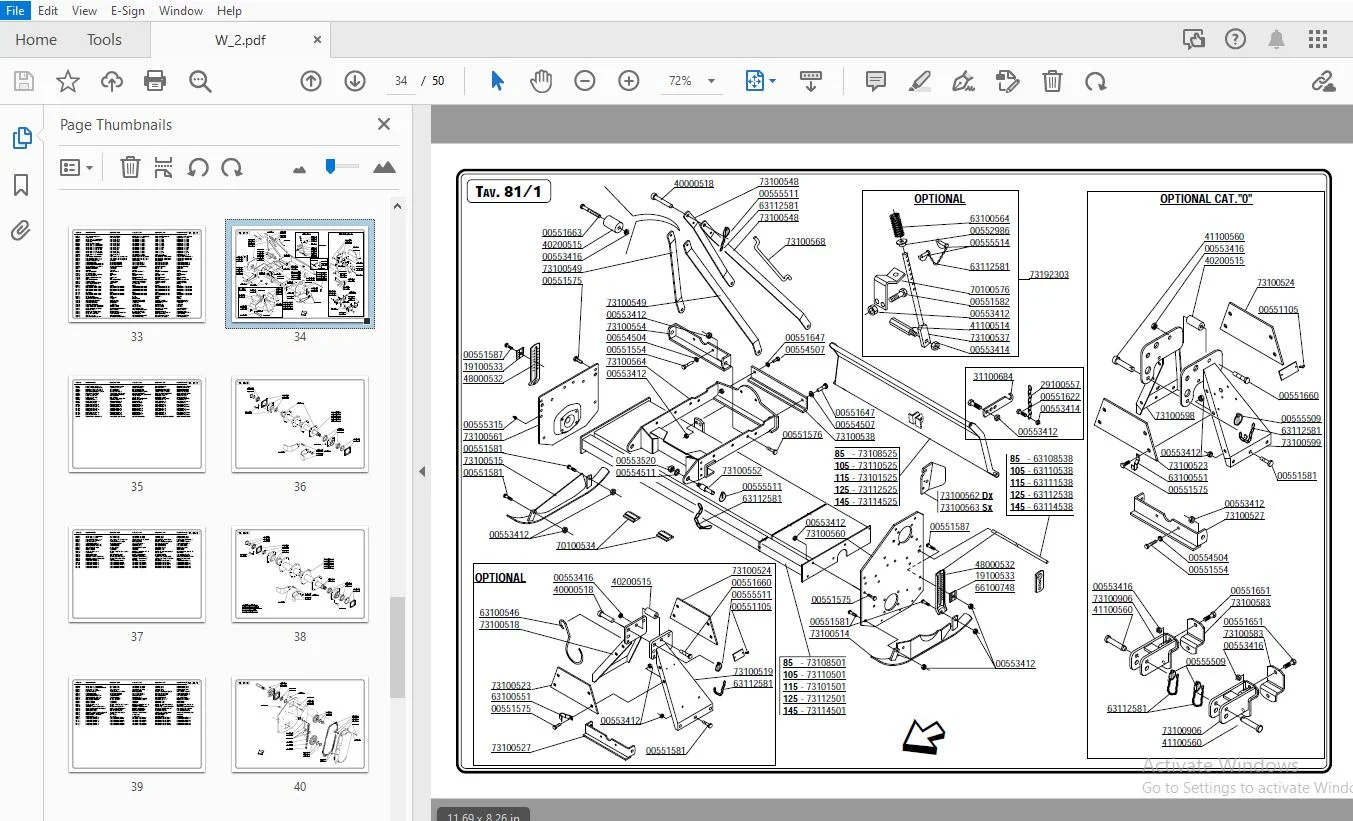Rotate thumbnail pages counterclockwise

[x=198, y=167]
